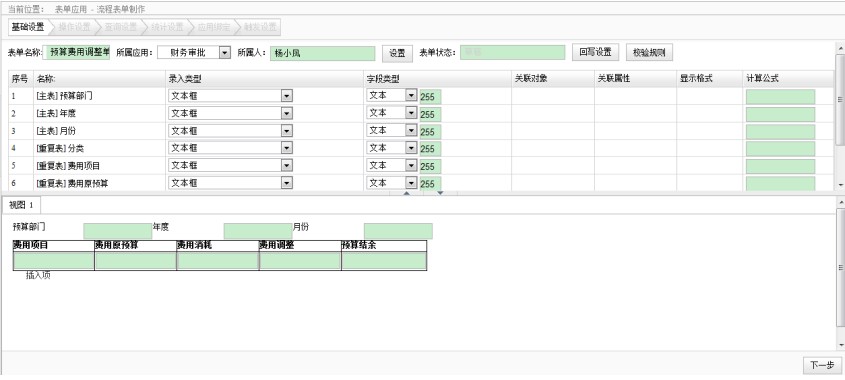Click the 插入项 link
Viewport: 845px width, 380px height.
point(38,275)
